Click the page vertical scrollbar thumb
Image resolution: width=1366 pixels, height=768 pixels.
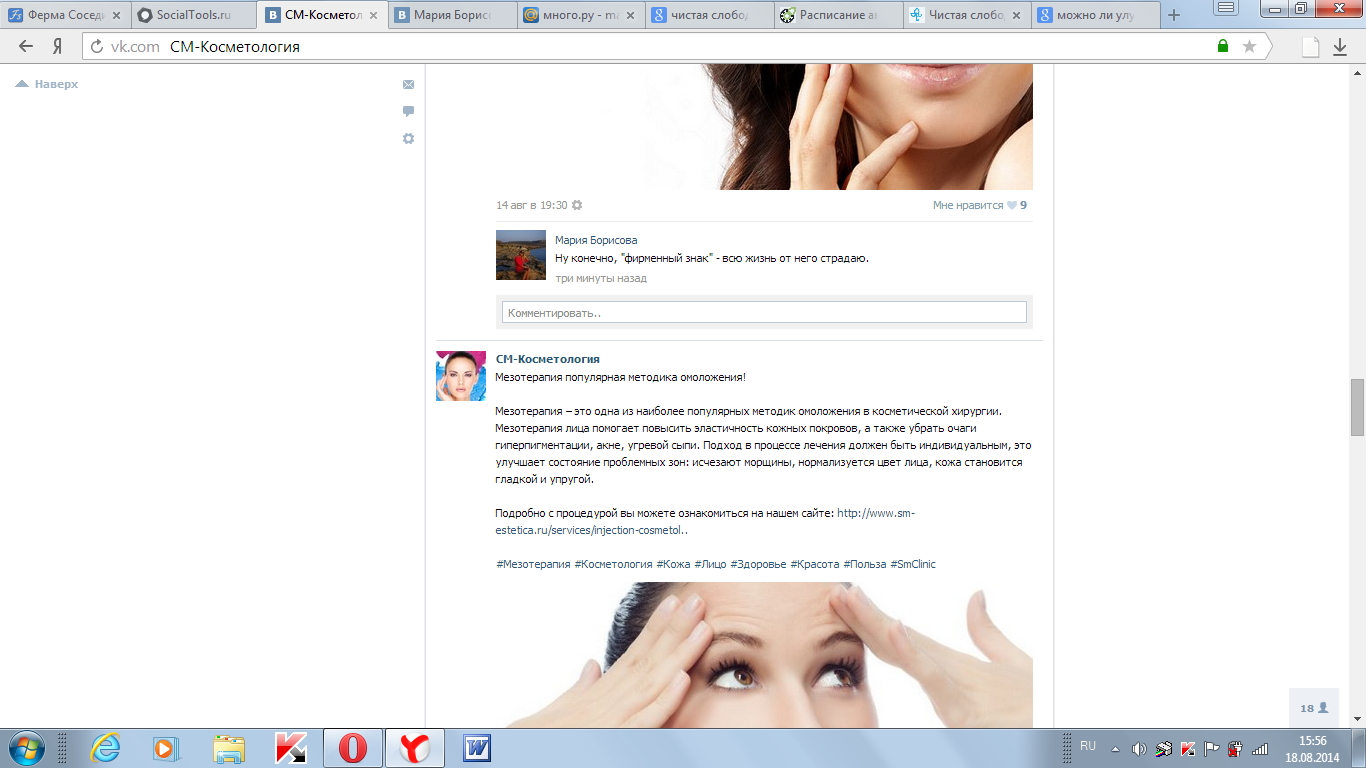1357,408
